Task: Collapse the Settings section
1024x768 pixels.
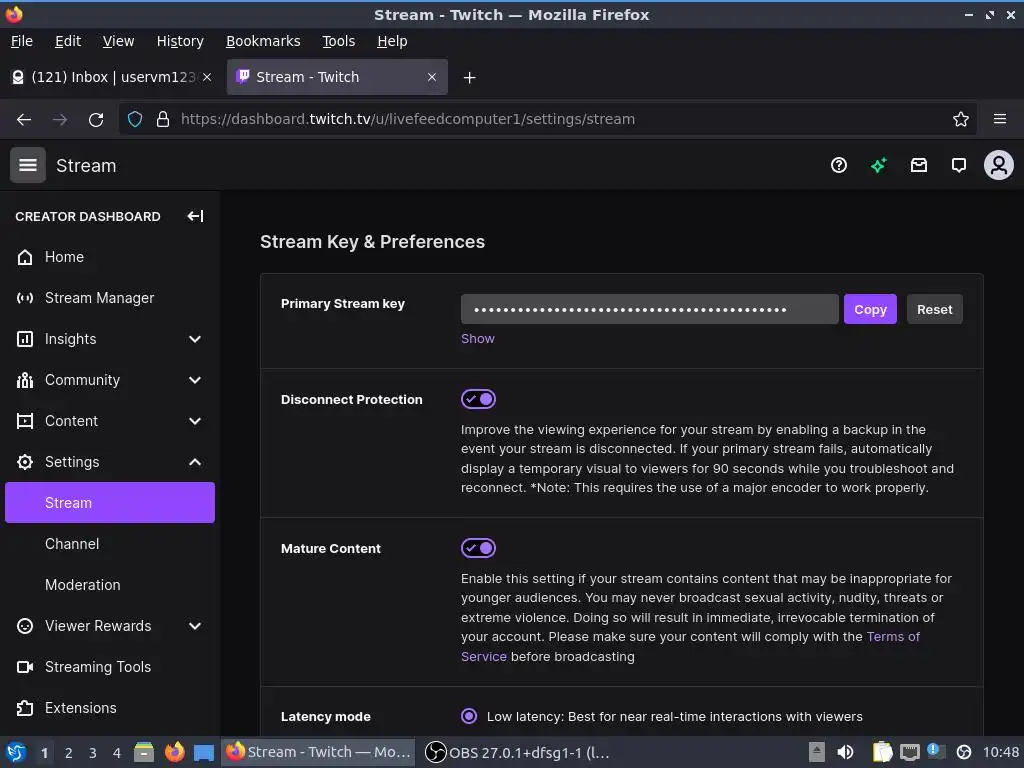Action: click(x=195, y=462)
